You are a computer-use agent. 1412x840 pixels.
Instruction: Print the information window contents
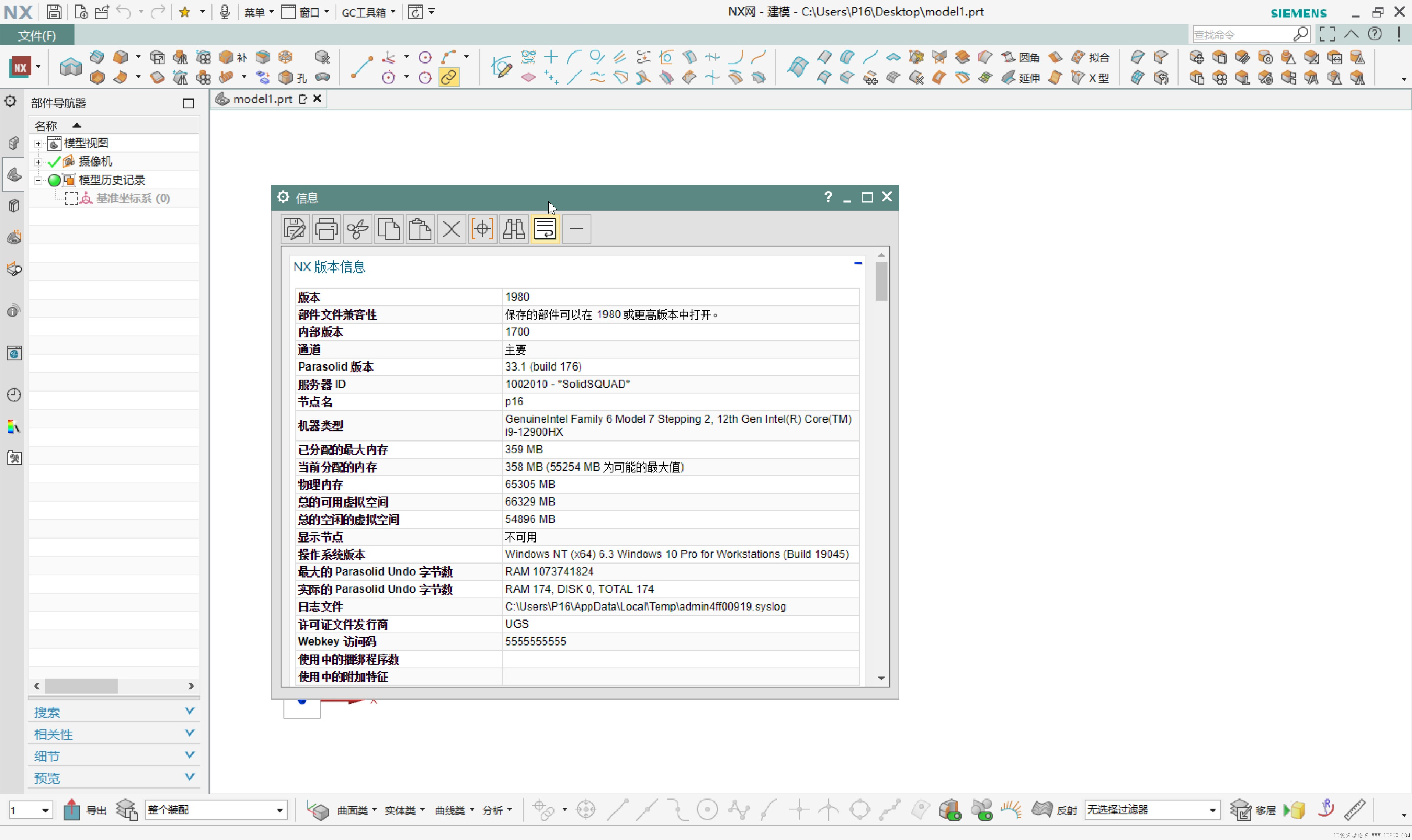click(x=325, y=229)
